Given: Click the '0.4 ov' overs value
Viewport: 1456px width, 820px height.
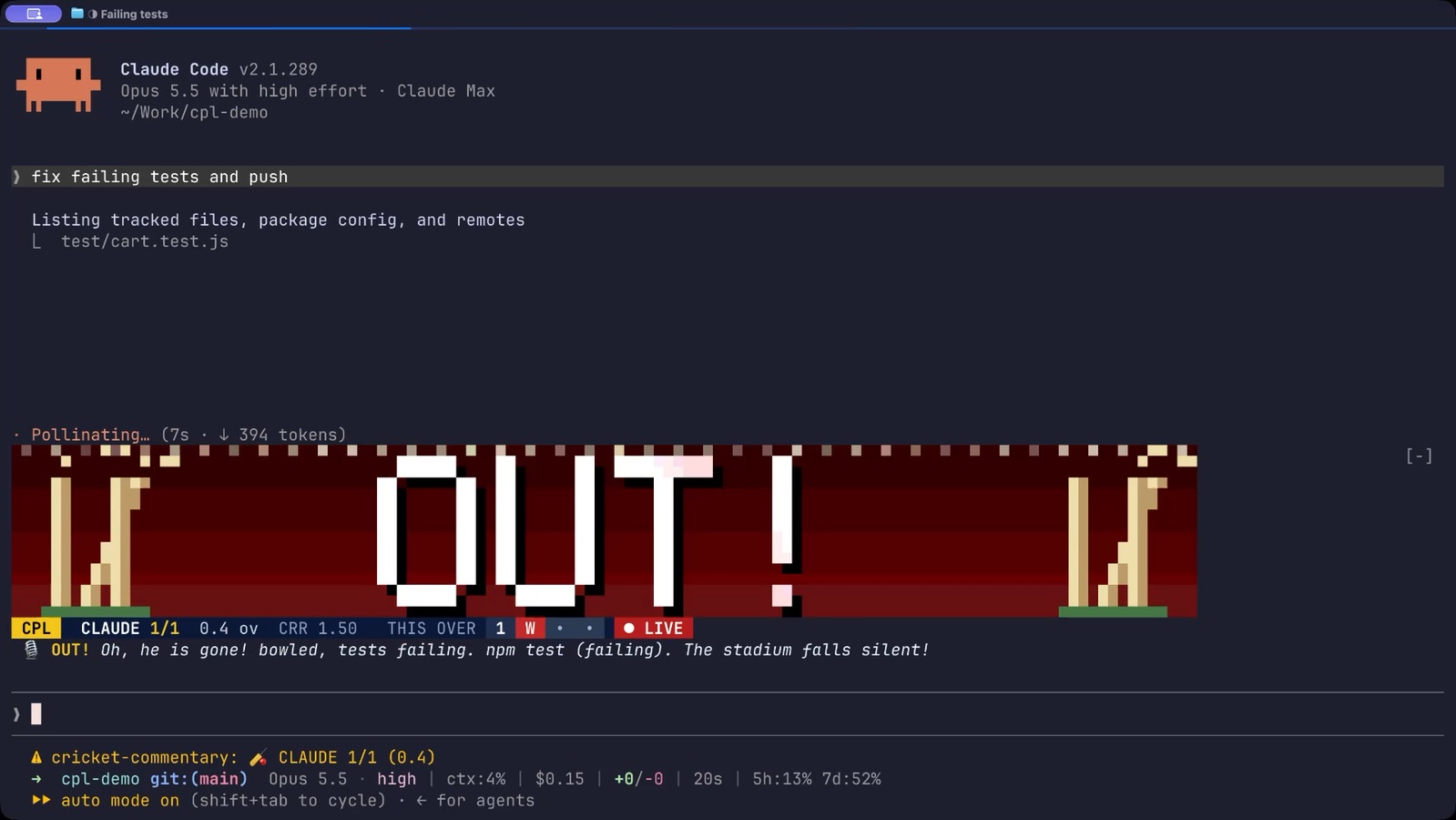Looking at the screenshot, I should pyautogui.click(x=229, y=629).
